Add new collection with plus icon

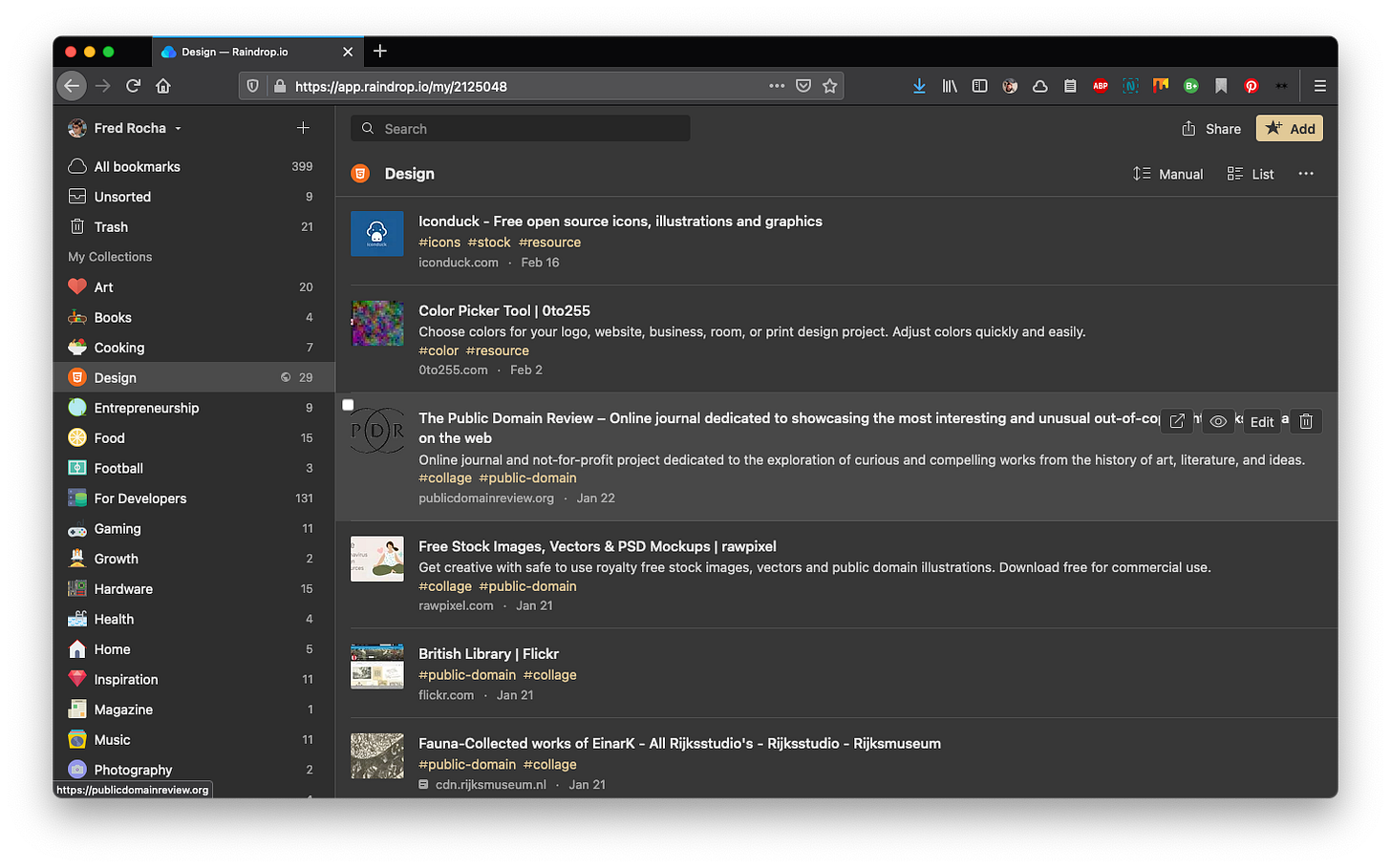303,128
